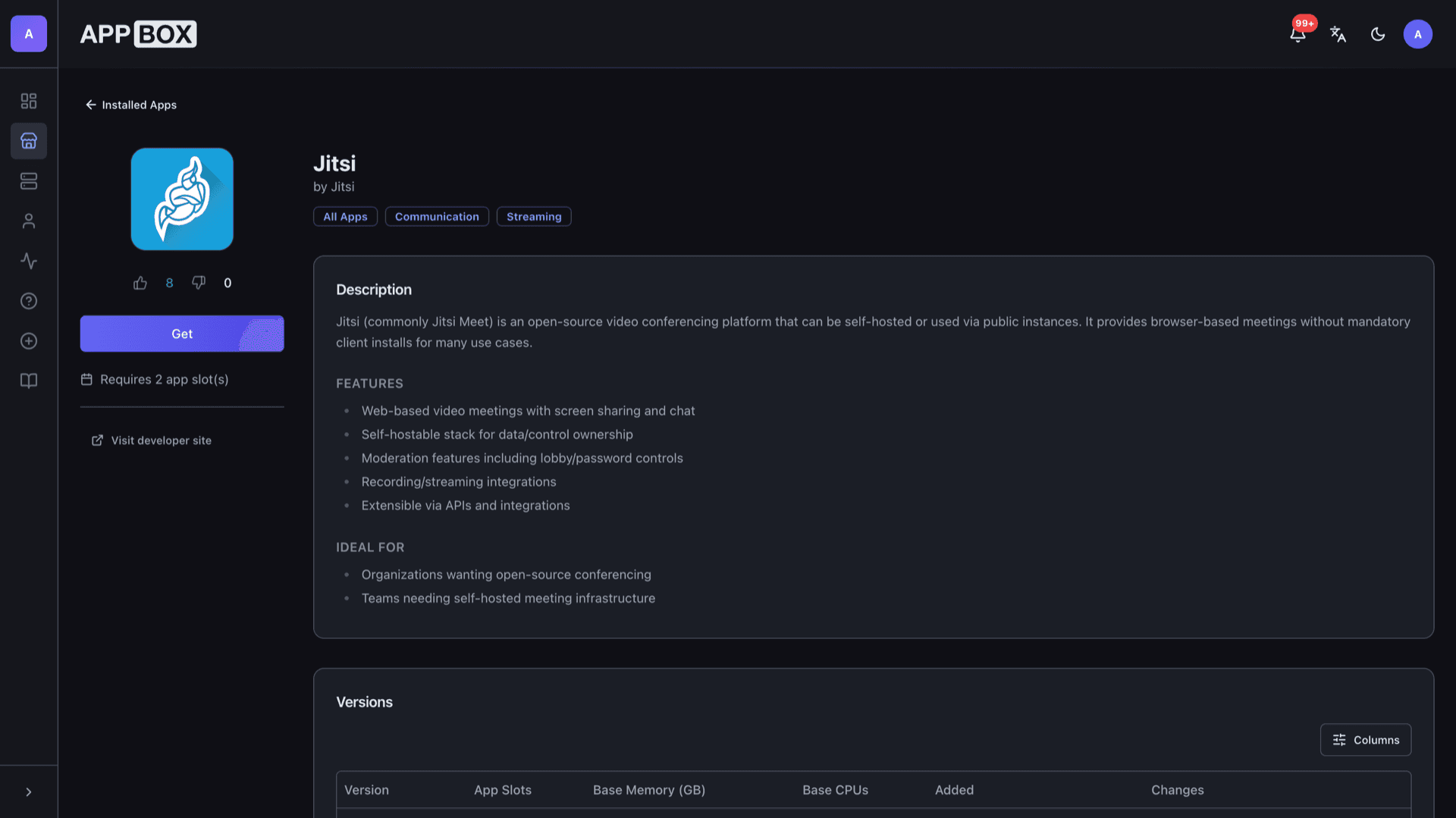Click the calendar icon beside Requires 2 app slots

click(x=86, y=379)
